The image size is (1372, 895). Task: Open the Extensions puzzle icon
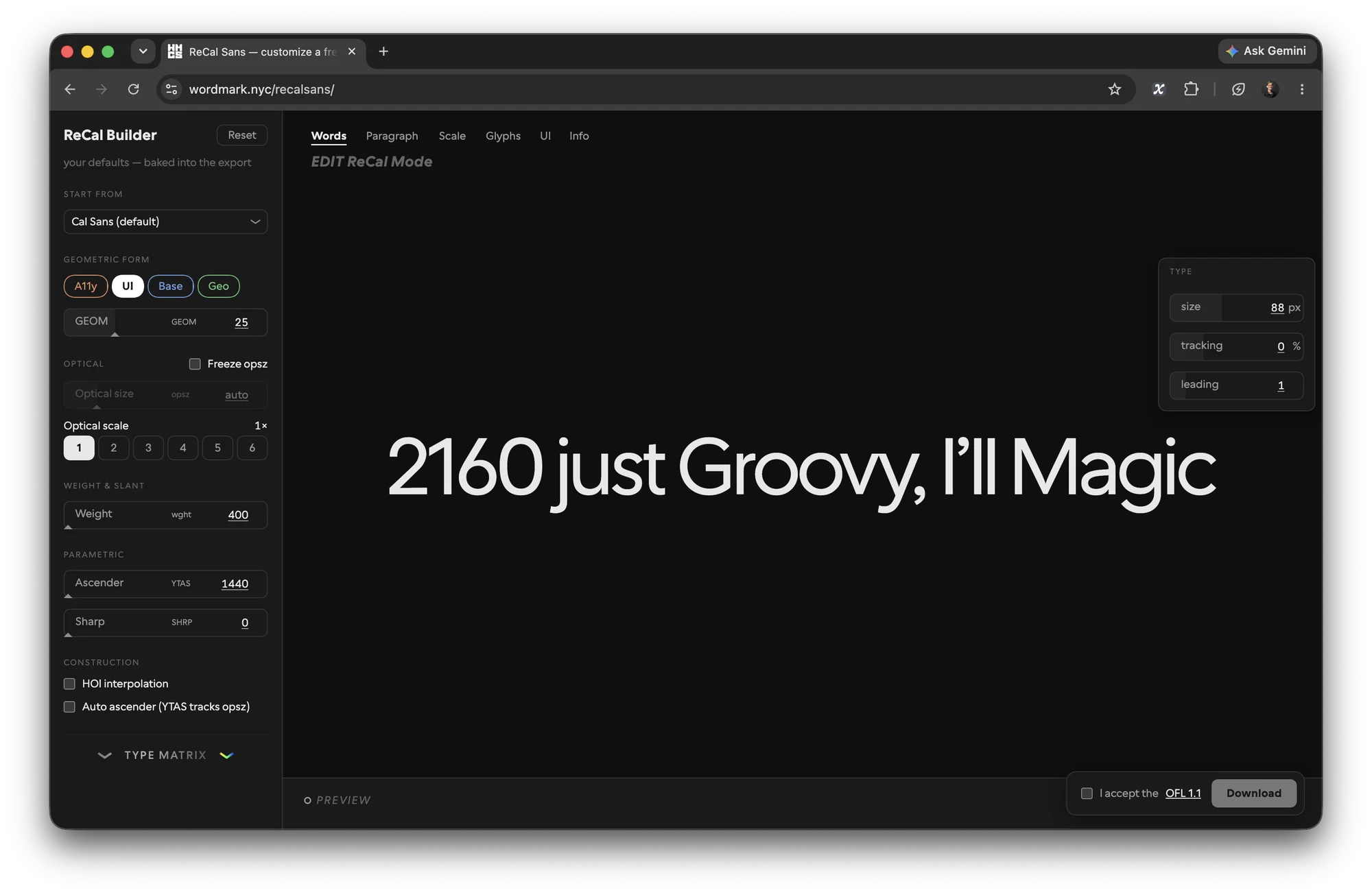click(x=1192, y=89)
